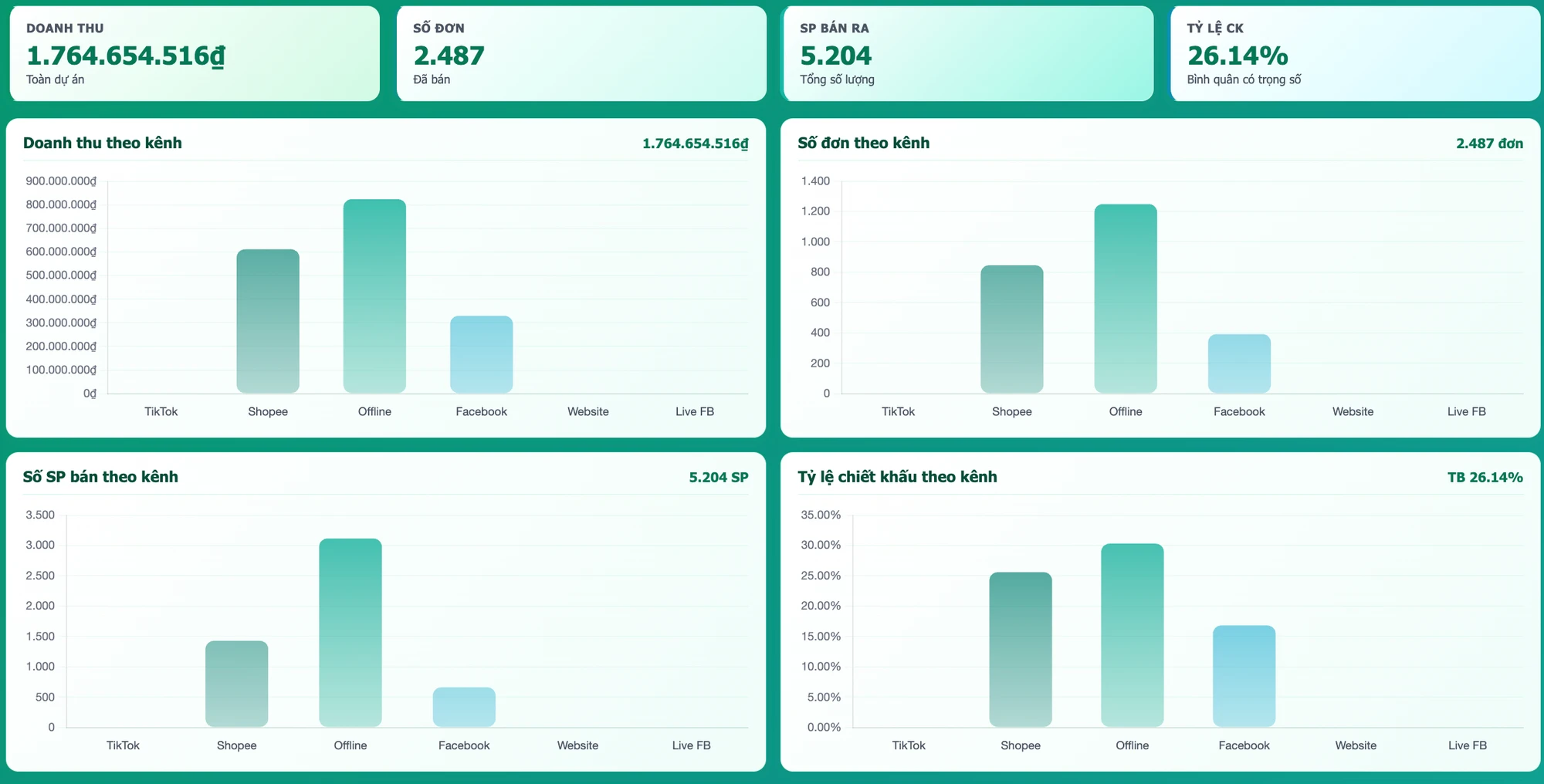1544x784 pixels.
Task: Click the '35.00%' axis label
Action: (x=821, y=515)
